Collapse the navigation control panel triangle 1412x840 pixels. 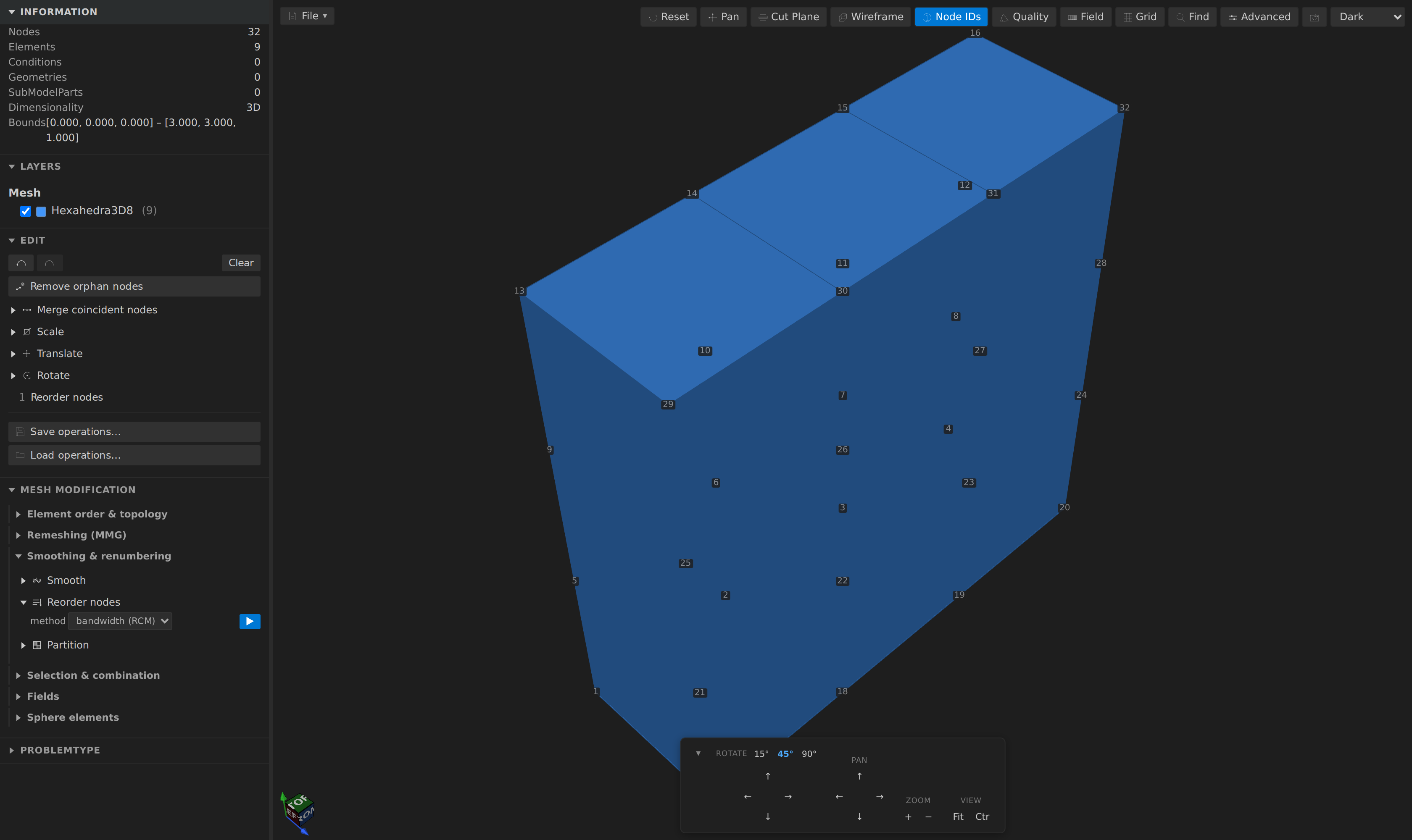coord(698,753)
